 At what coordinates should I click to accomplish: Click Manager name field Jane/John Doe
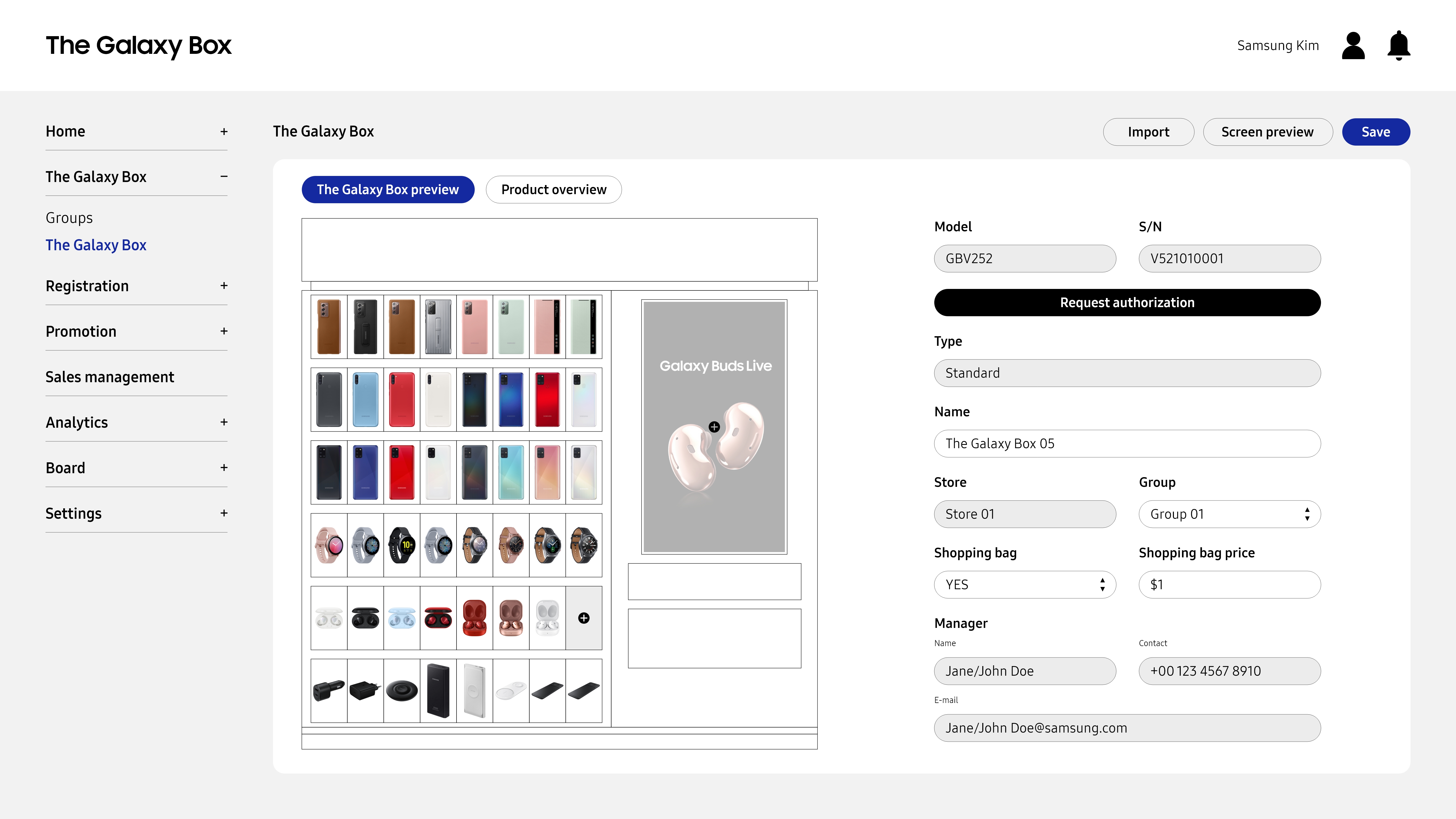pos(1025,671)
